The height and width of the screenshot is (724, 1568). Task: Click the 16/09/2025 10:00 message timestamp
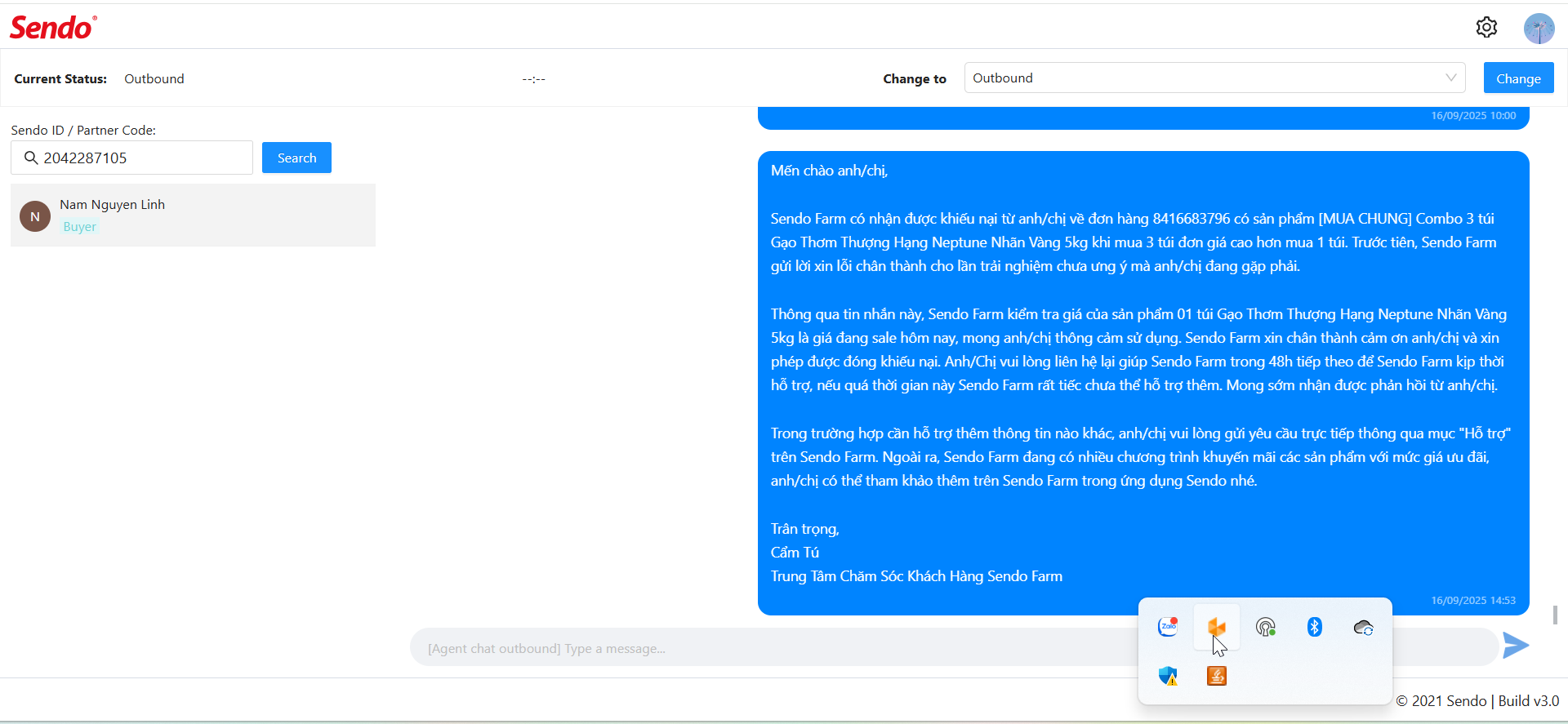point(1473,115)
